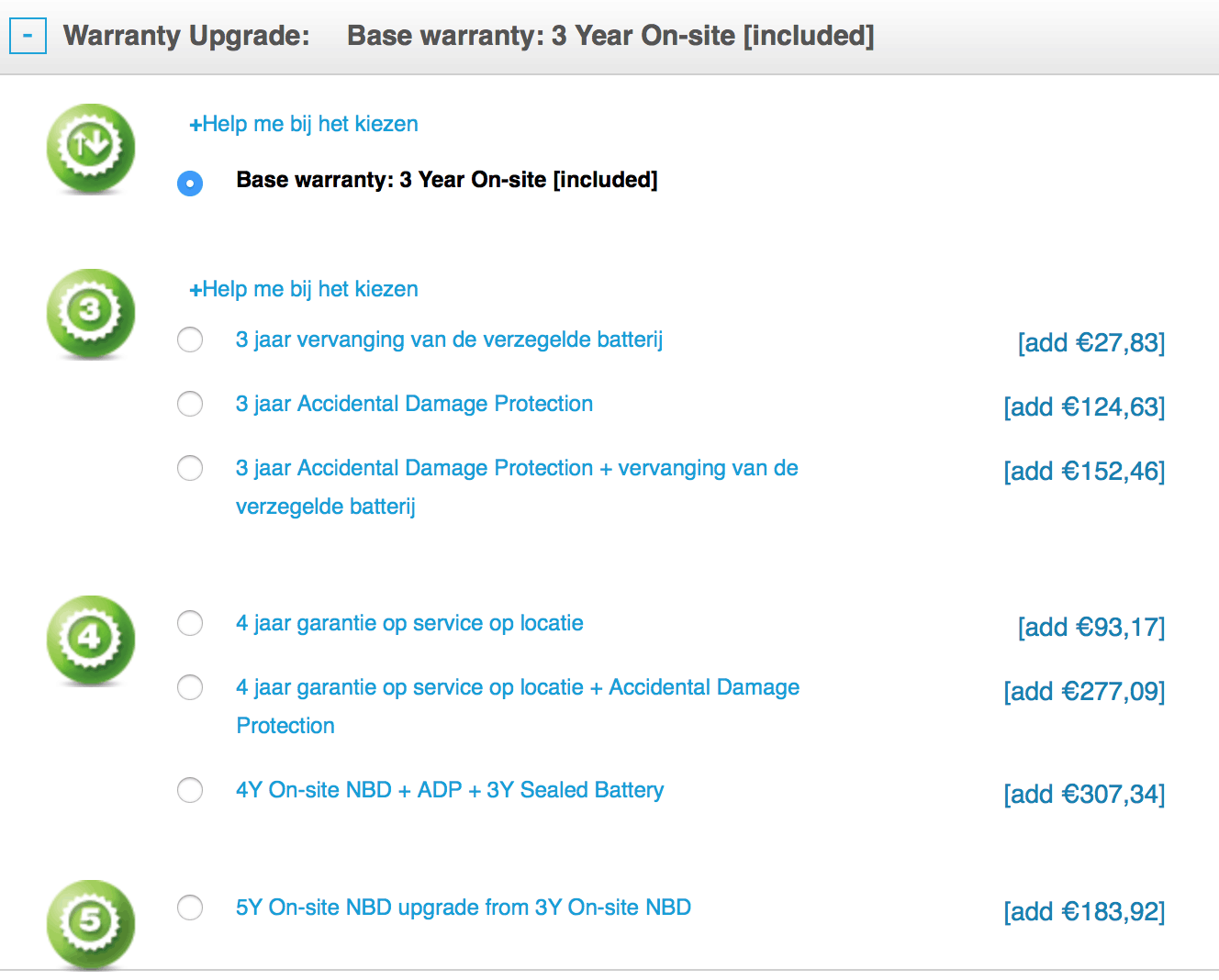
Task: Choose 3 jaar Accidental Damage Protection radio
Action: tap(190, 404)
